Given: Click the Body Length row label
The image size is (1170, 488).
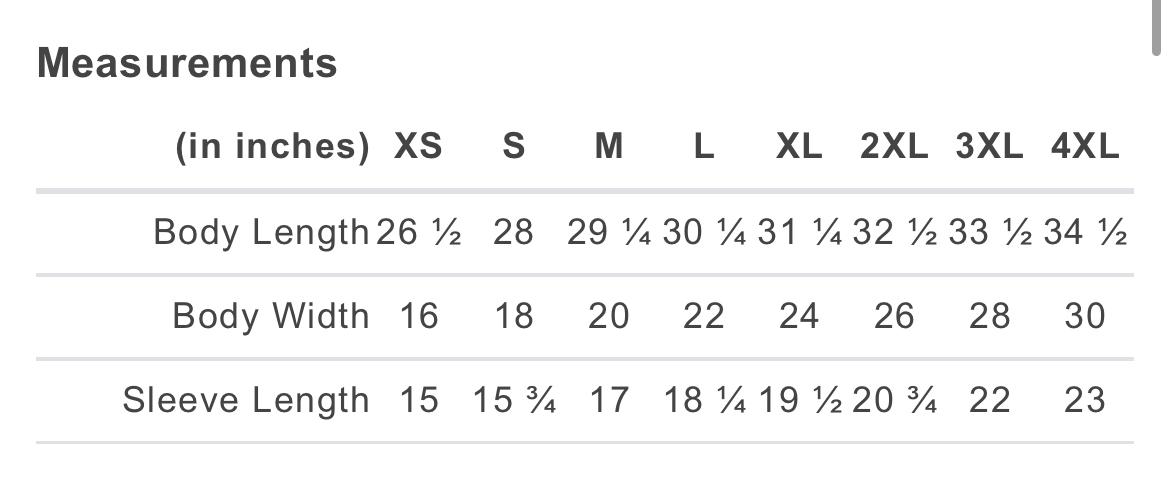Looking at the screenshot, I should click(261, 232).
